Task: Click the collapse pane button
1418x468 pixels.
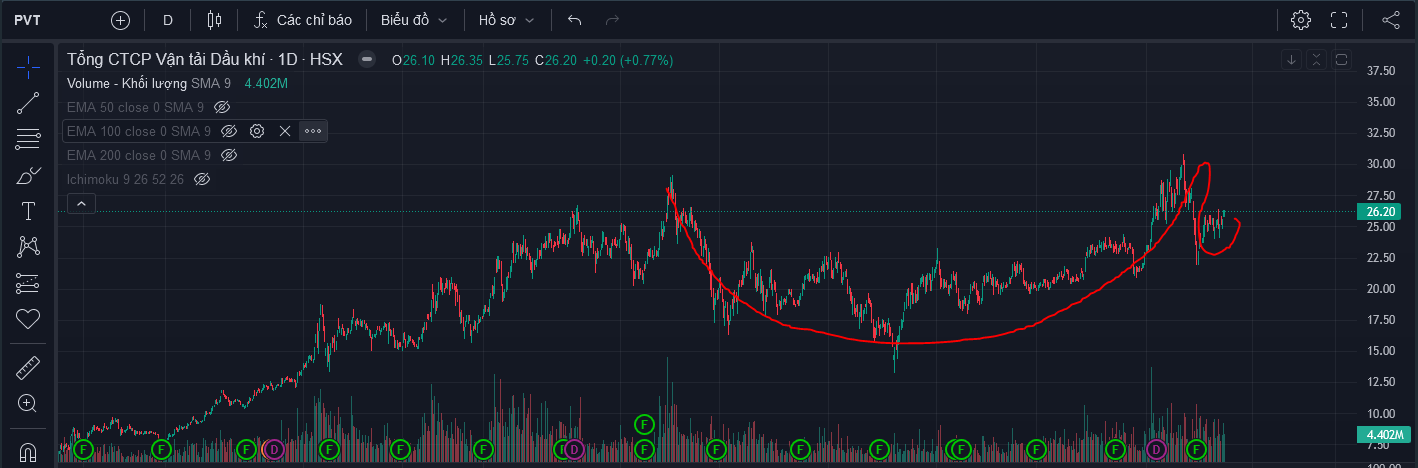Action: point(1317,59)
